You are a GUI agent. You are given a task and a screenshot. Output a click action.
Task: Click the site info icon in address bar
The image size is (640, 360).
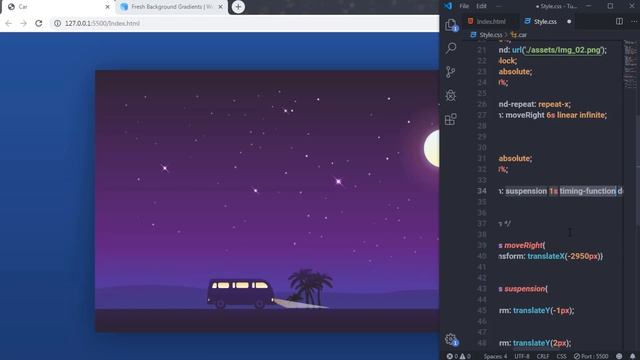58,23
